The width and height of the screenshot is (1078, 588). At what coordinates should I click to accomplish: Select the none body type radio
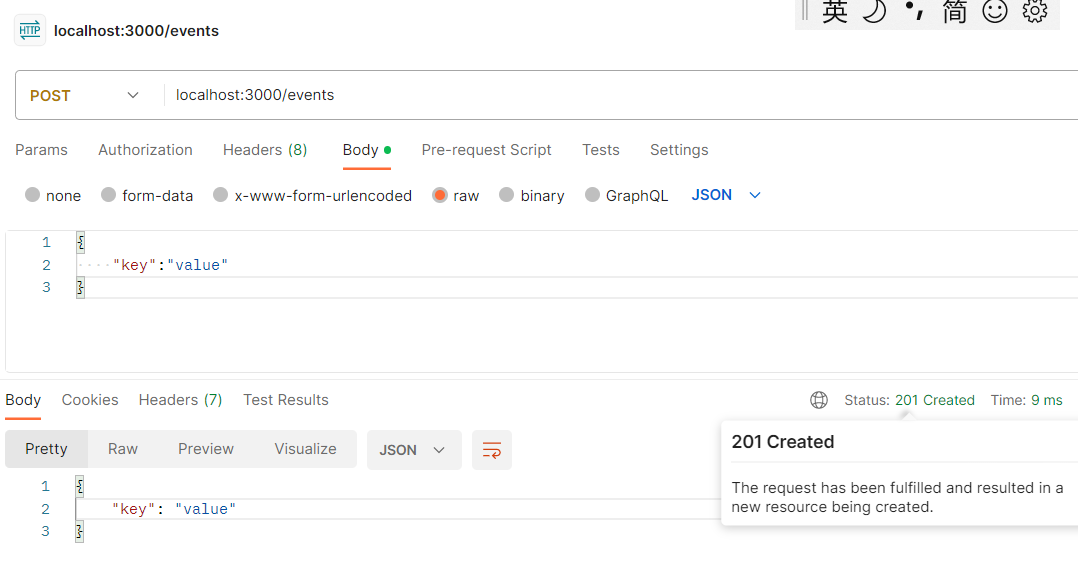pos(33,196)
